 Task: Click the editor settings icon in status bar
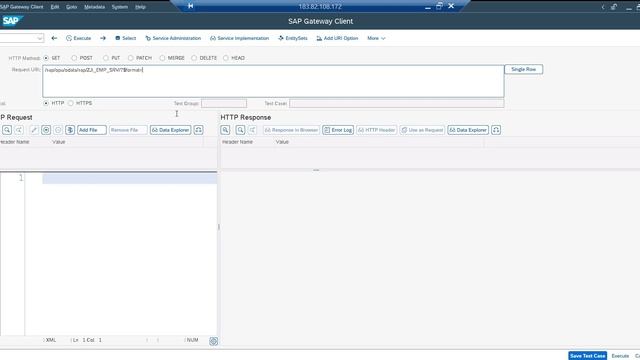pyautogui.click(x=213, y=341)
